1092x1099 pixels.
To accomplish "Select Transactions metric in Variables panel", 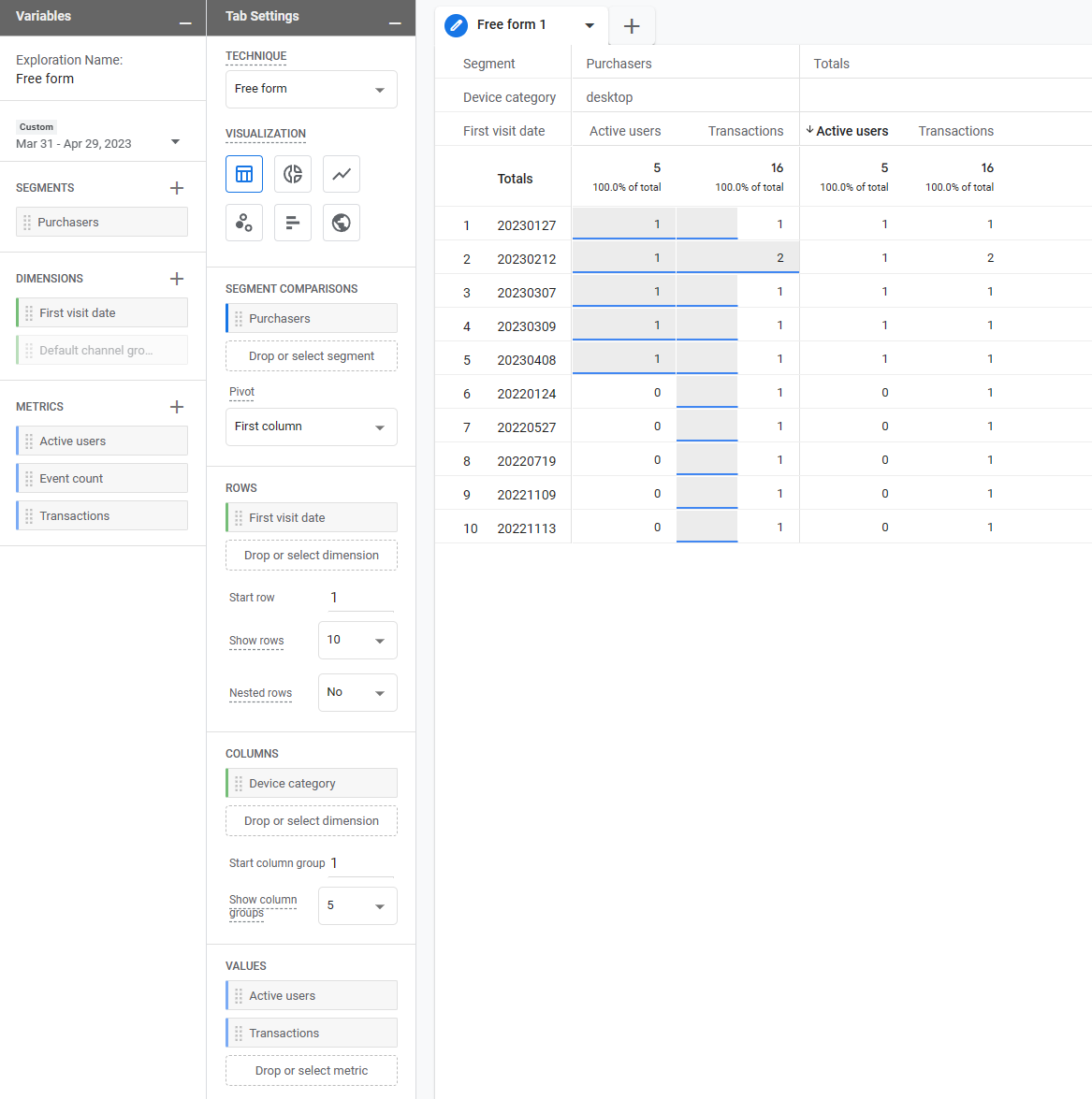I will click(102, 516).
